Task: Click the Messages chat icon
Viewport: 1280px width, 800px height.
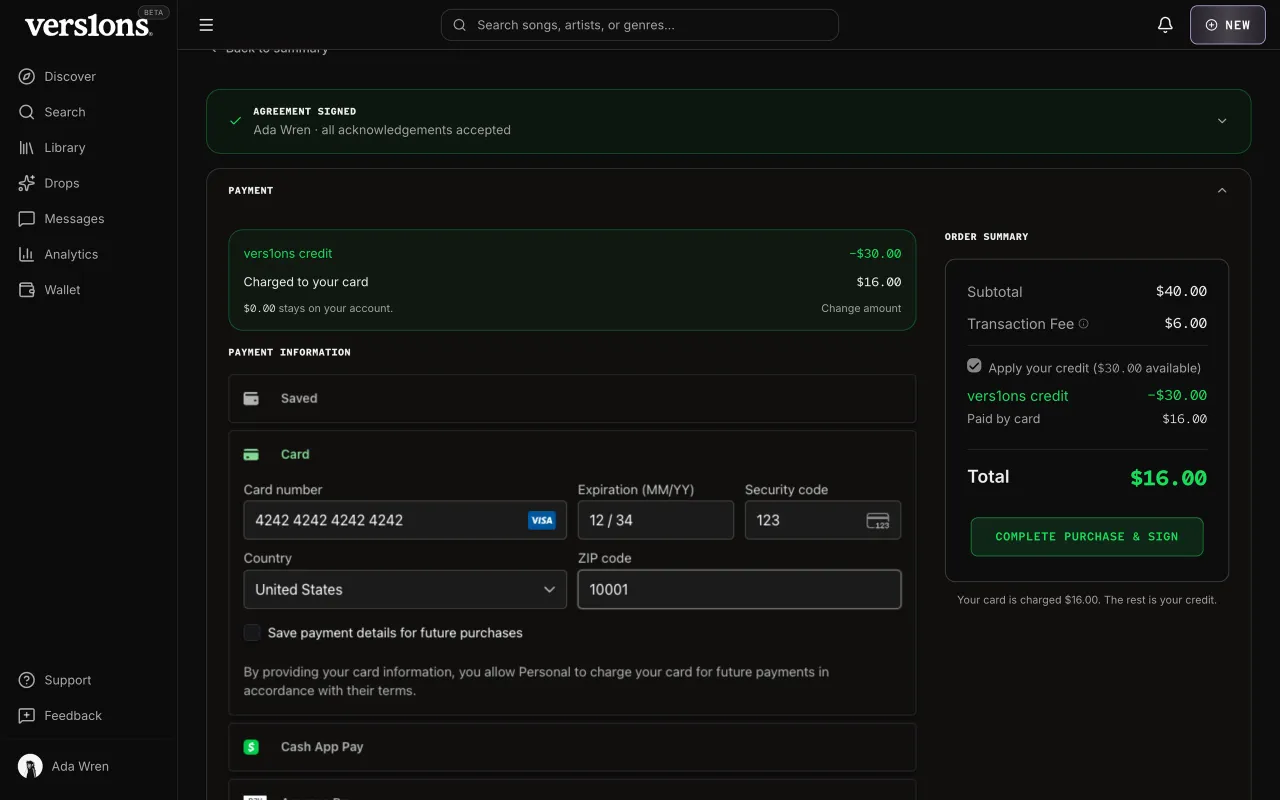Action: pyautogui.click(x=27, y=218)
